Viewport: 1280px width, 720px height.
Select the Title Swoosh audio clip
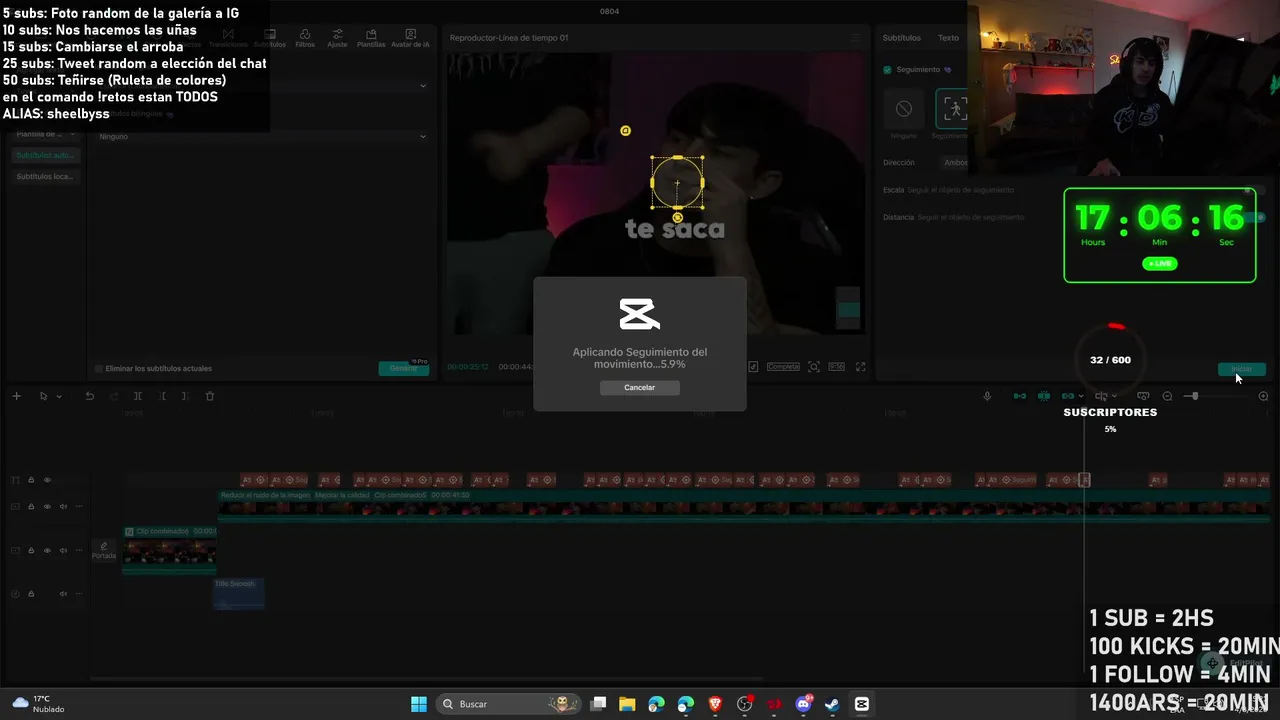pyautogui.click(x=238, y=594)
